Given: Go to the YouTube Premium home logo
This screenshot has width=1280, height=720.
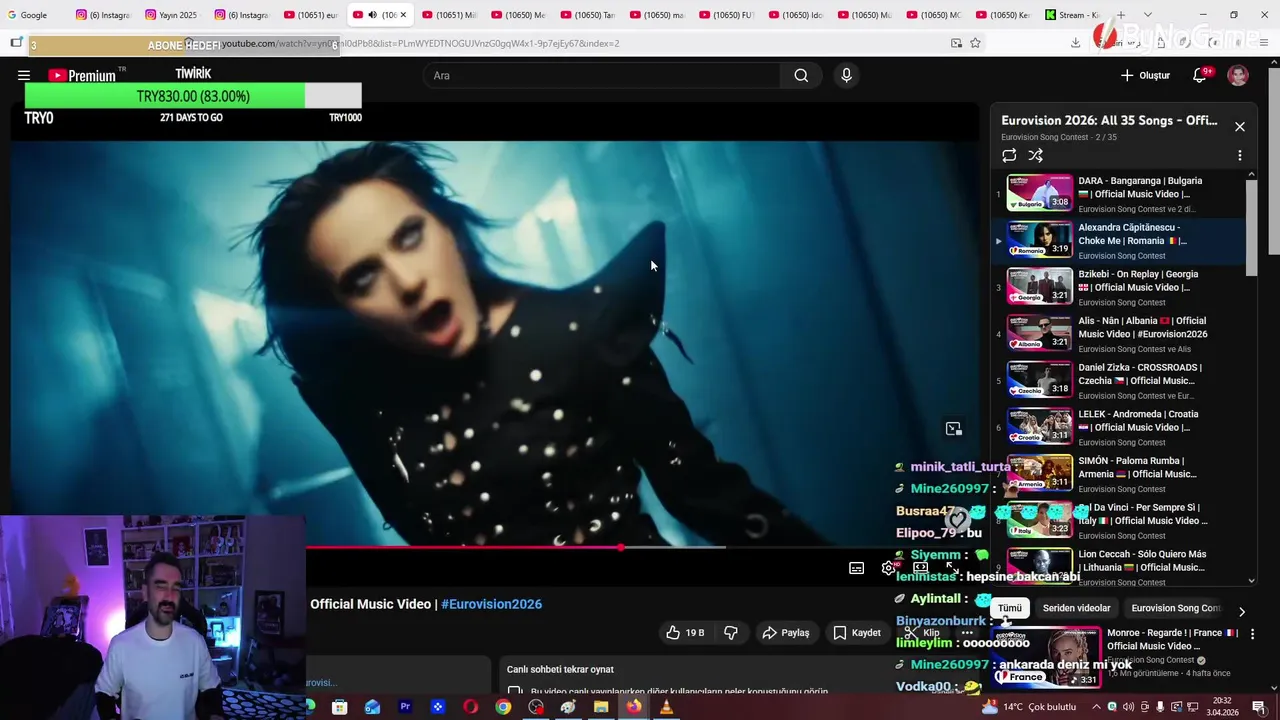Looking at the screenshot, I should click(x=82, y=75).
